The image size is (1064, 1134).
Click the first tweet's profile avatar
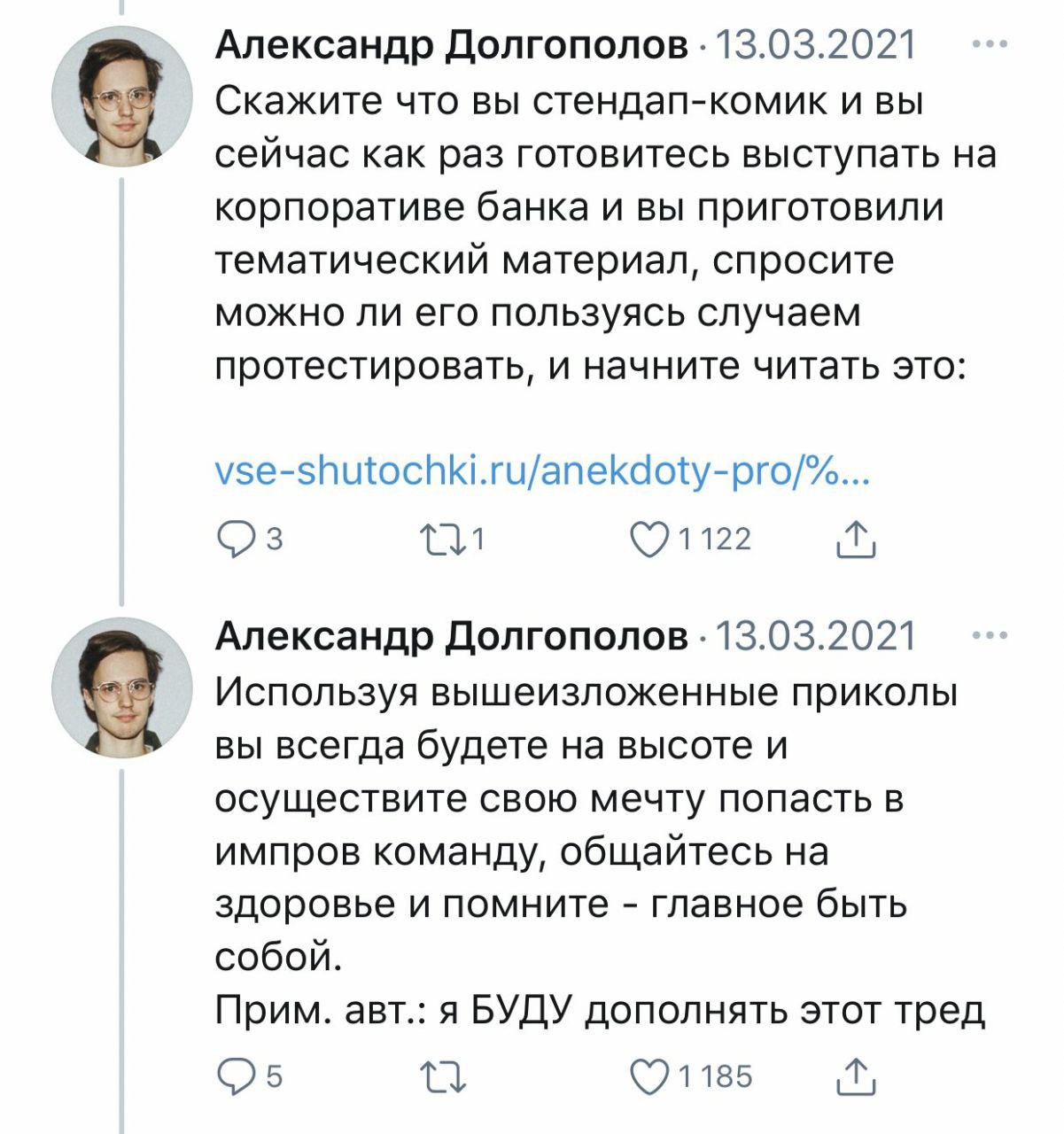(x=121, y=97)
